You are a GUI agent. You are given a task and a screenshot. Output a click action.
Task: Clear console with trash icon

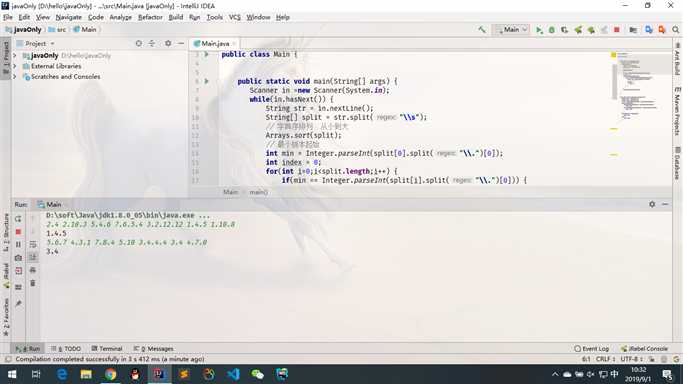click(33, 283)
